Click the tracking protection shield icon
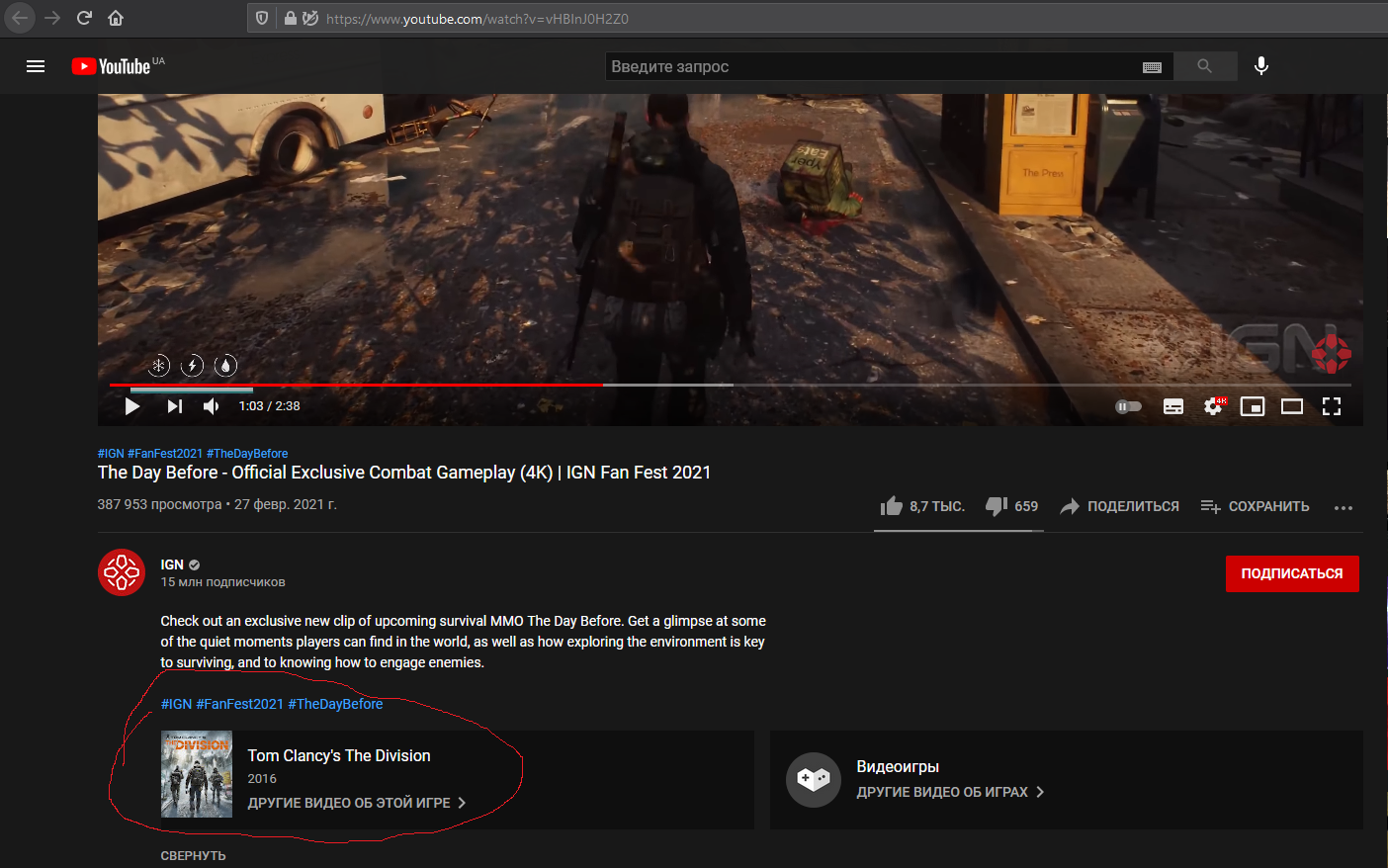 pyautogui.click(x=262, y=18)
